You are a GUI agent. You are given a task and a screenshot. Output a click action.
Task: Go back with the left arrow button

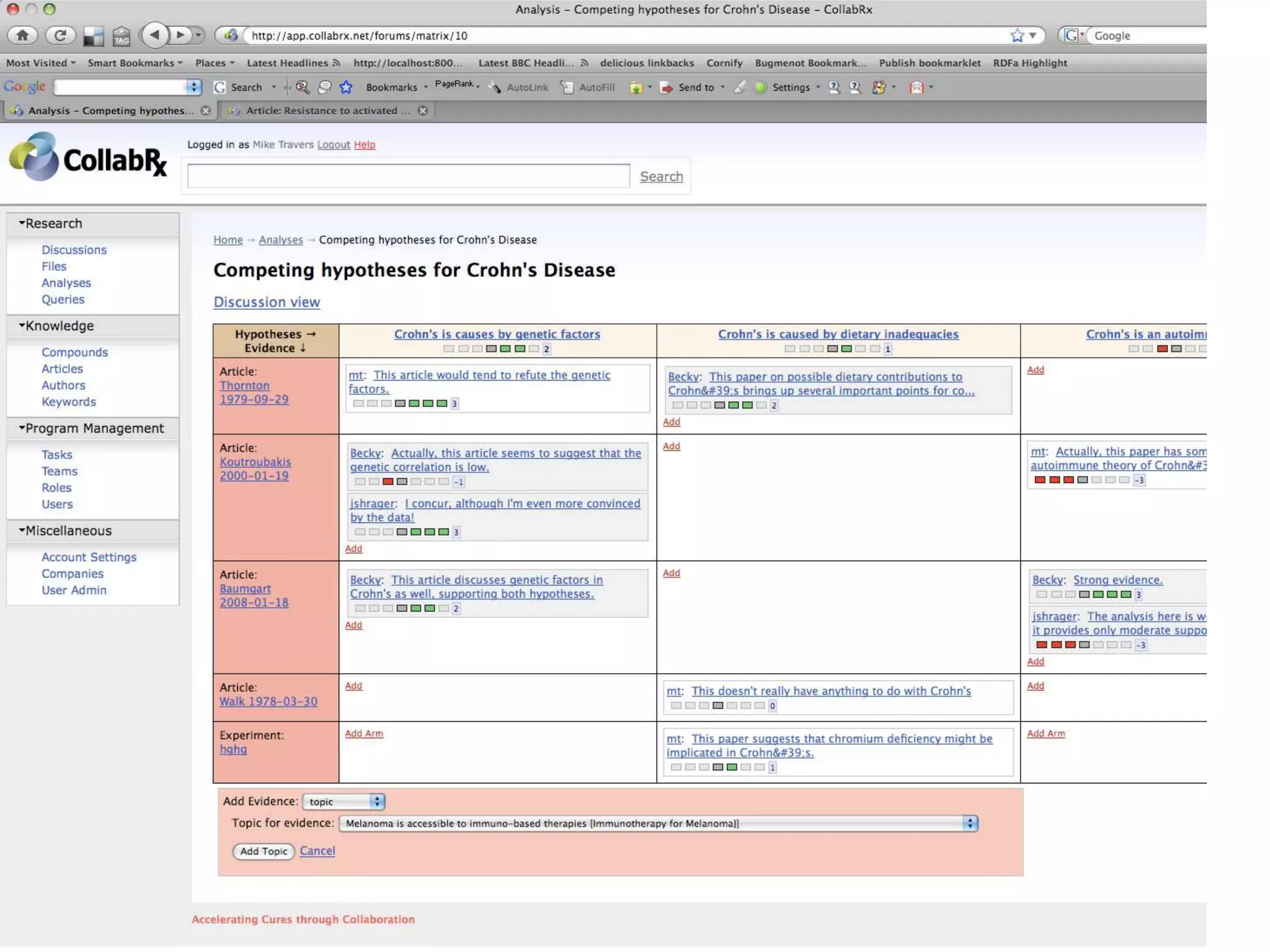tap(155, 35)
